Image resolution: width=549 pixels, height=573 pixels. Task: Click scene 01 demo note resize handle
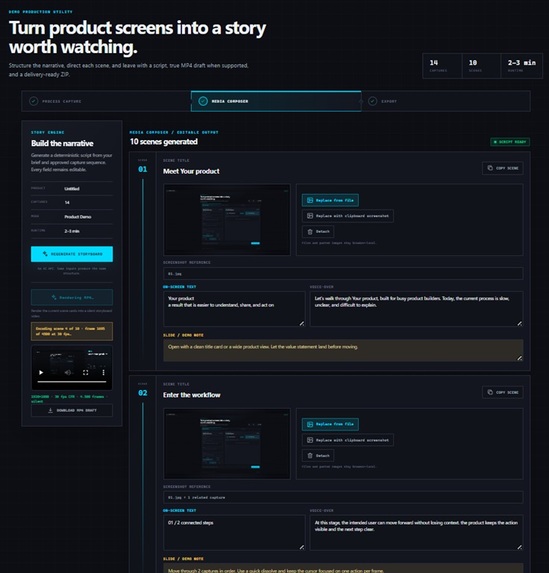(x=520, y=358)
